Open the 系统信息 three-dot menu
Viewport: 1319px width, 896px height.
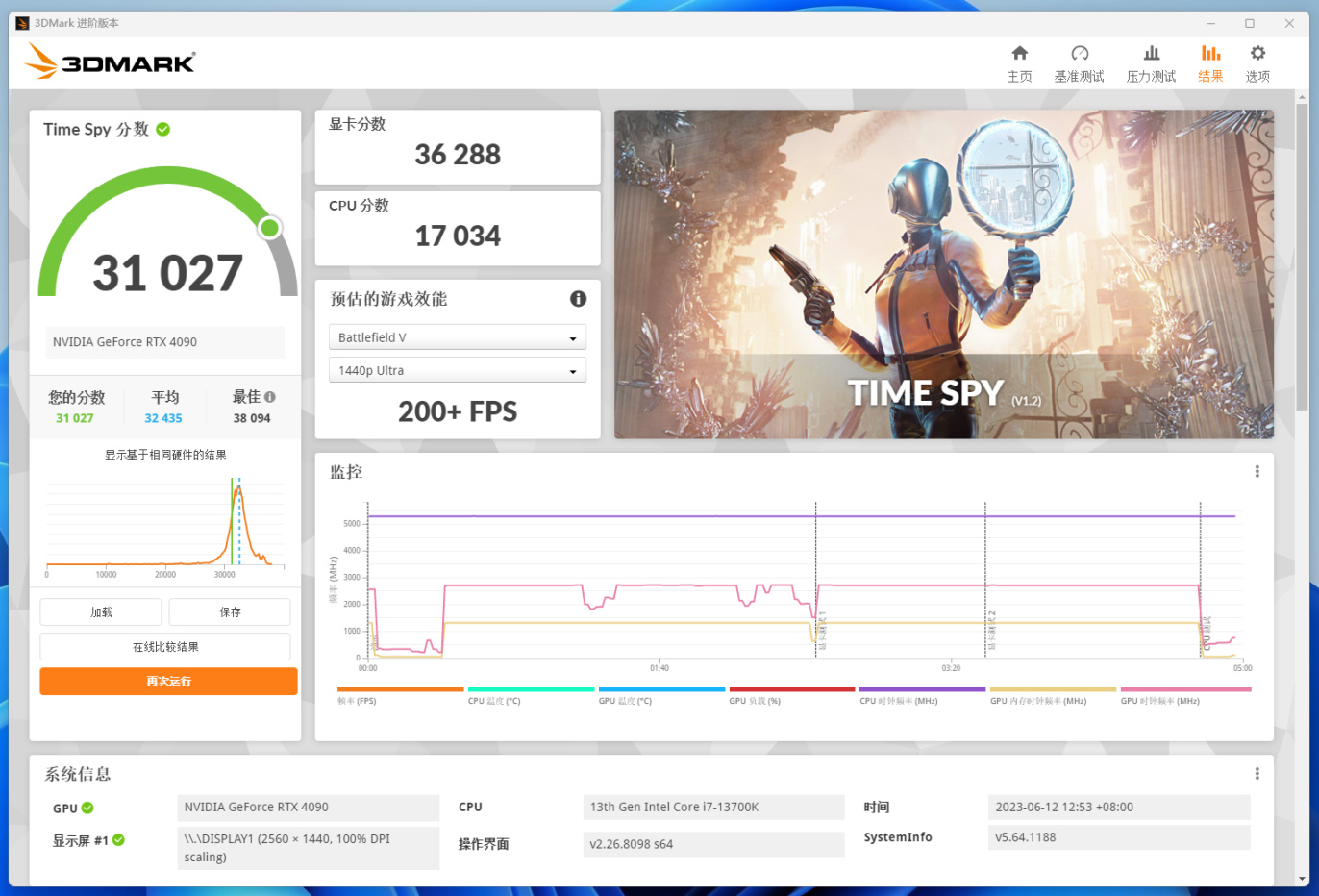pos(1257,774)
